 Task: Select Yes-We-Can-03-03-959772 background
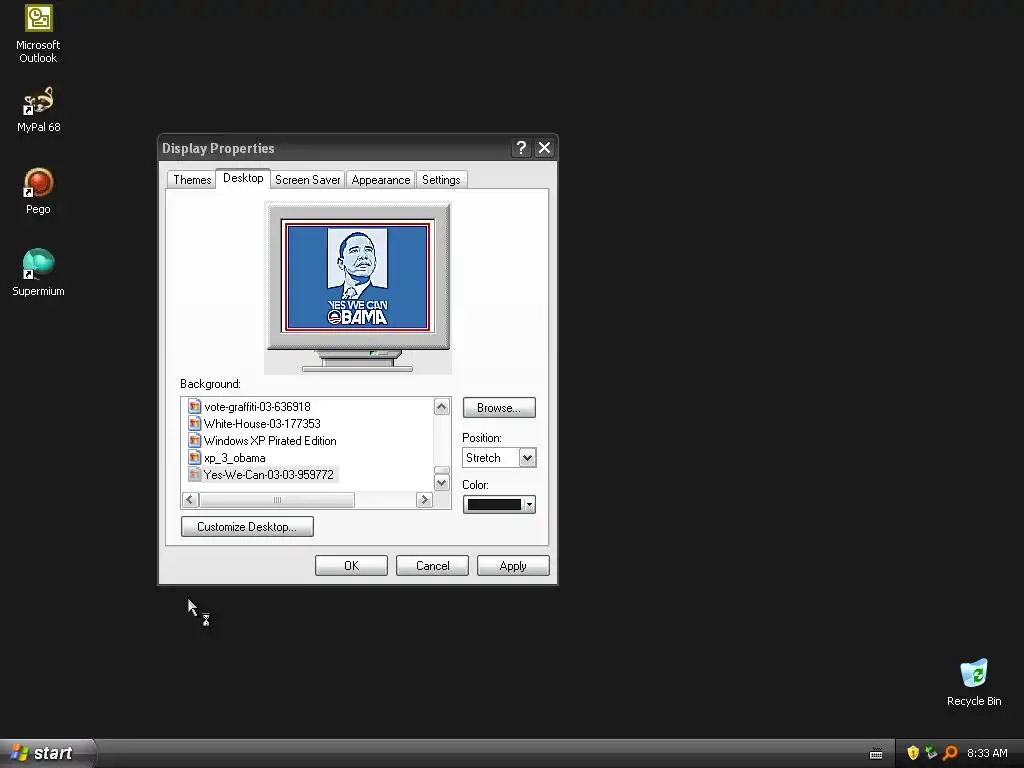268,475
